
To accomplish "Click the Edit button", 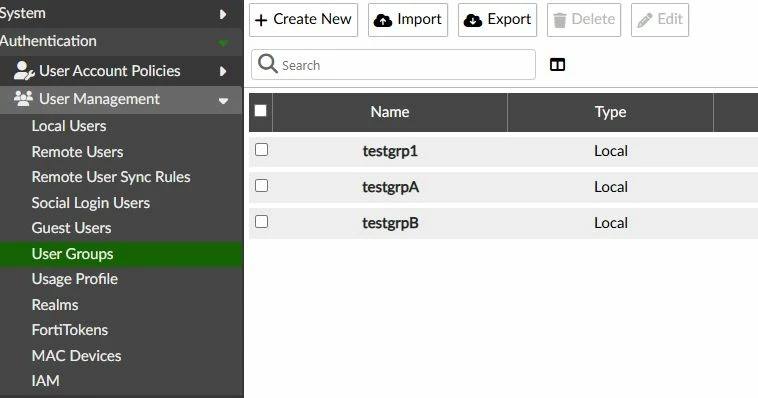I will coord(660,20).
